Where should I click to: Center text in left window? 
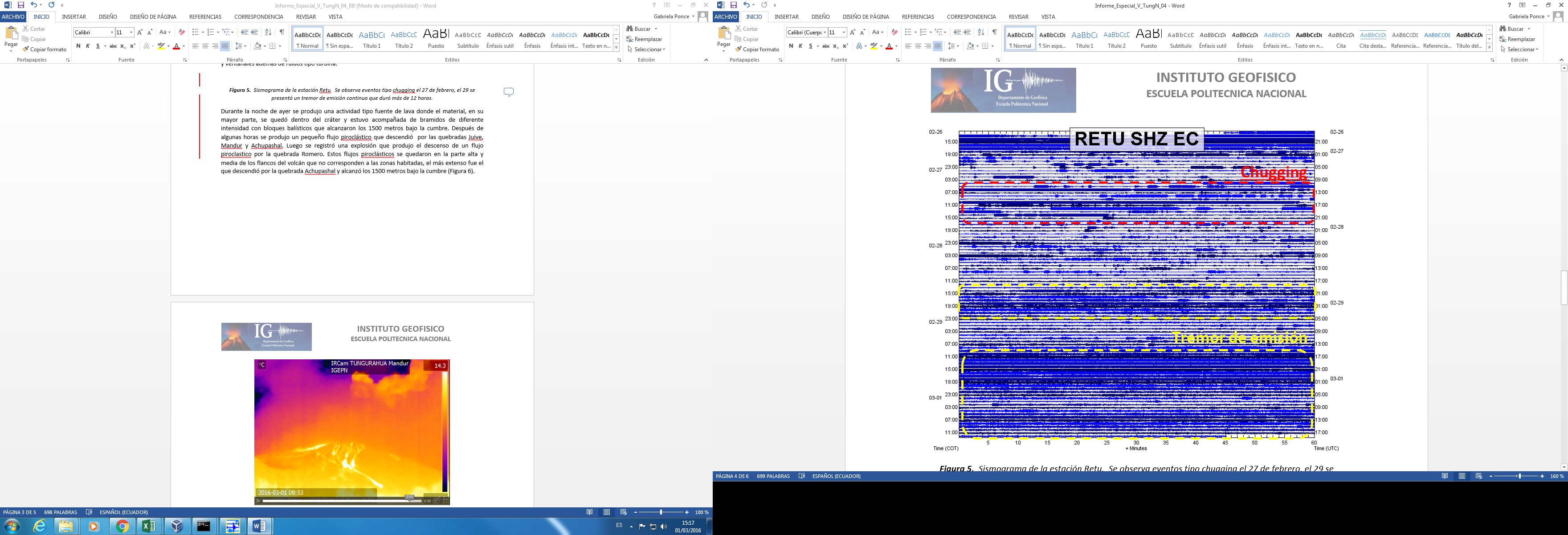pyautogui.click(x=205, y=46)
